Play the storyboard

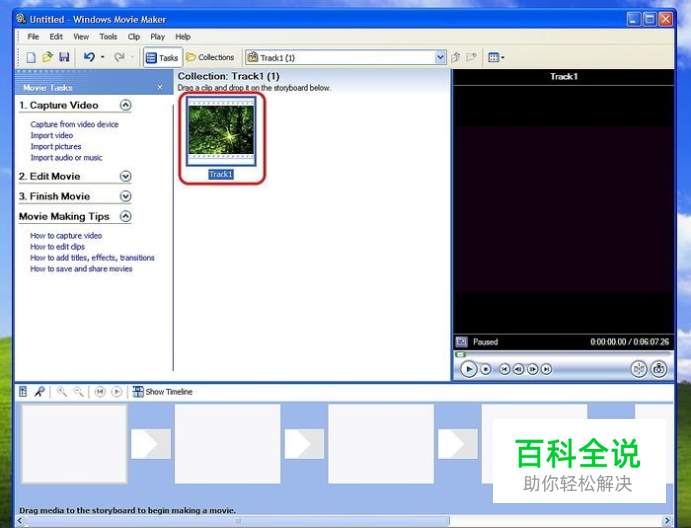(x=117, y=391)
